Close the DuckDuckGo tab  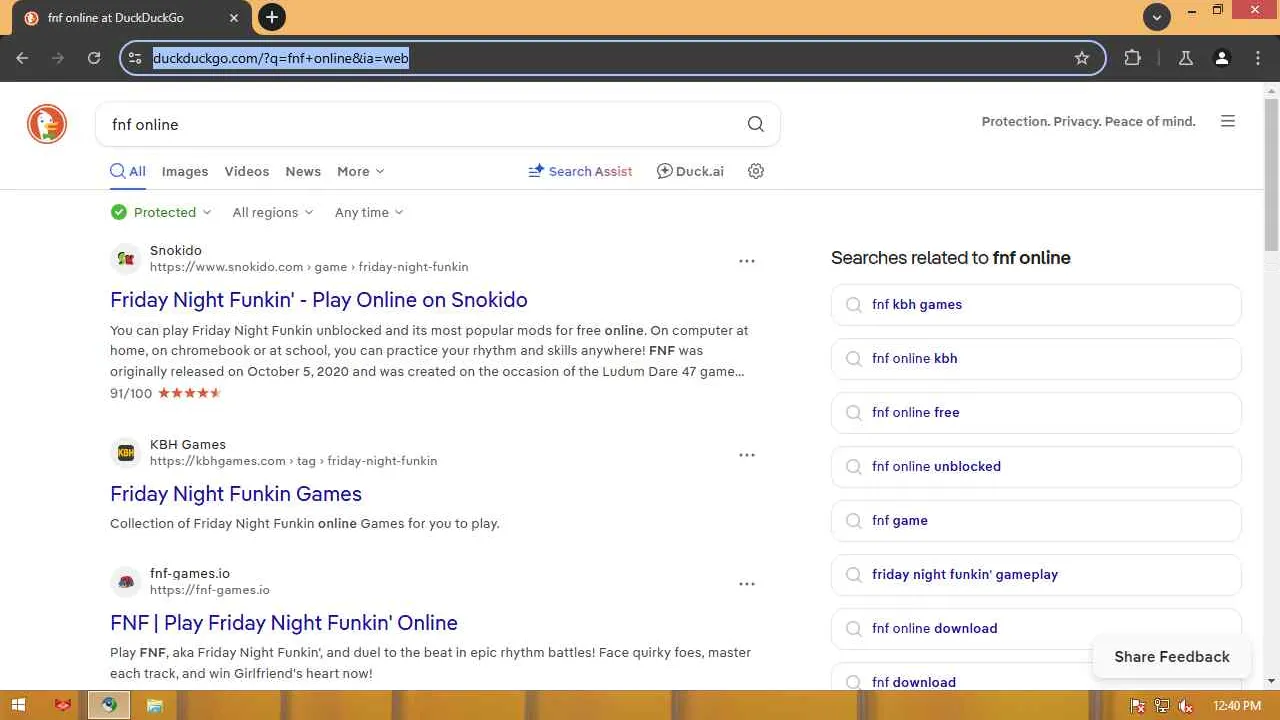point(235,18)
